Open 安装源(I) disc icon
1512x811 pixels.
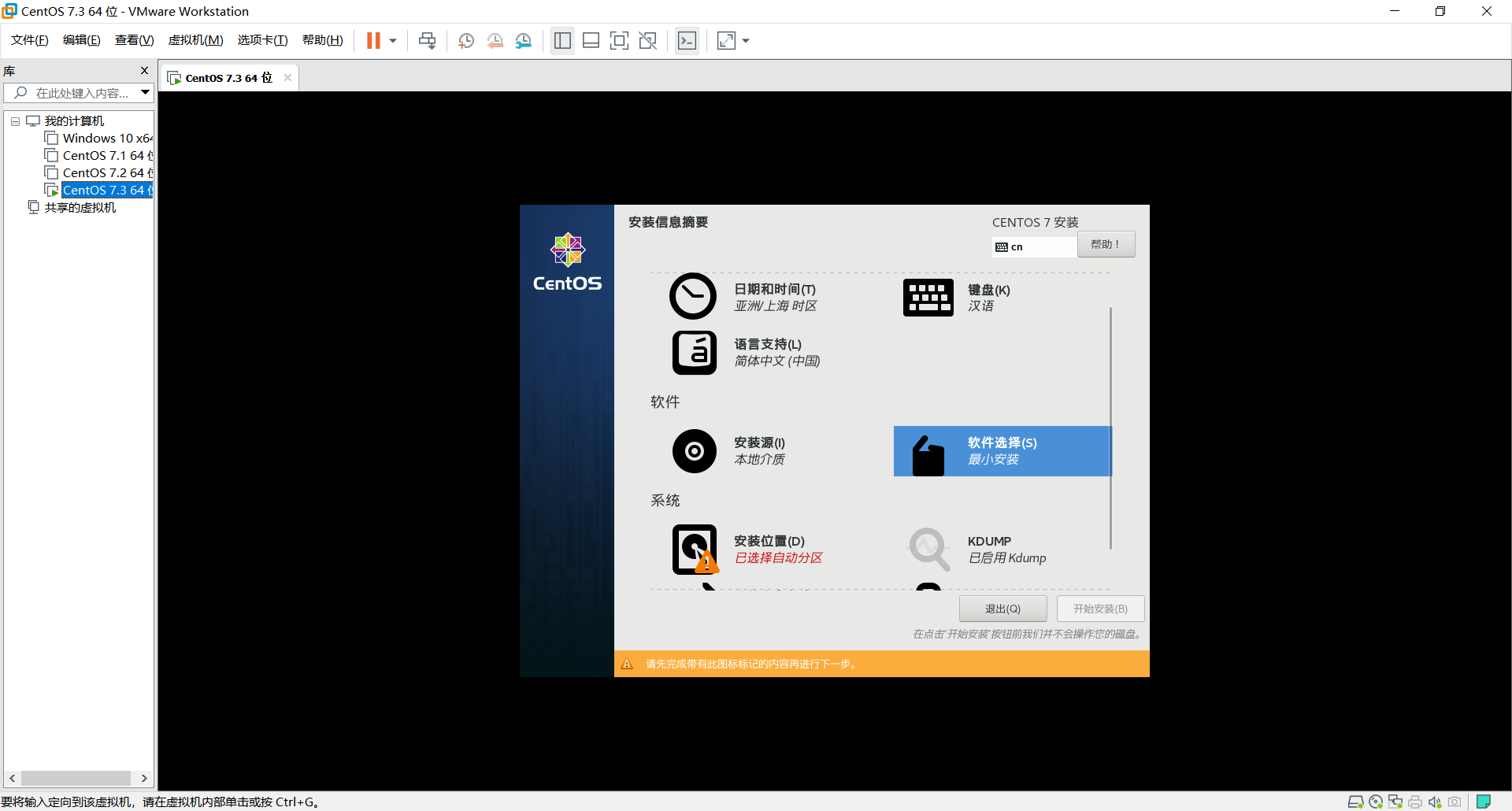coord(695,451)
